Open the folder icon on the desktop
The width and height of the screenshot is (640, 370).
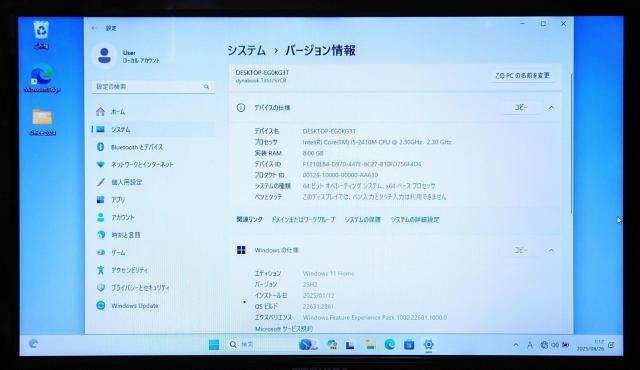click(x=42, y=122)
